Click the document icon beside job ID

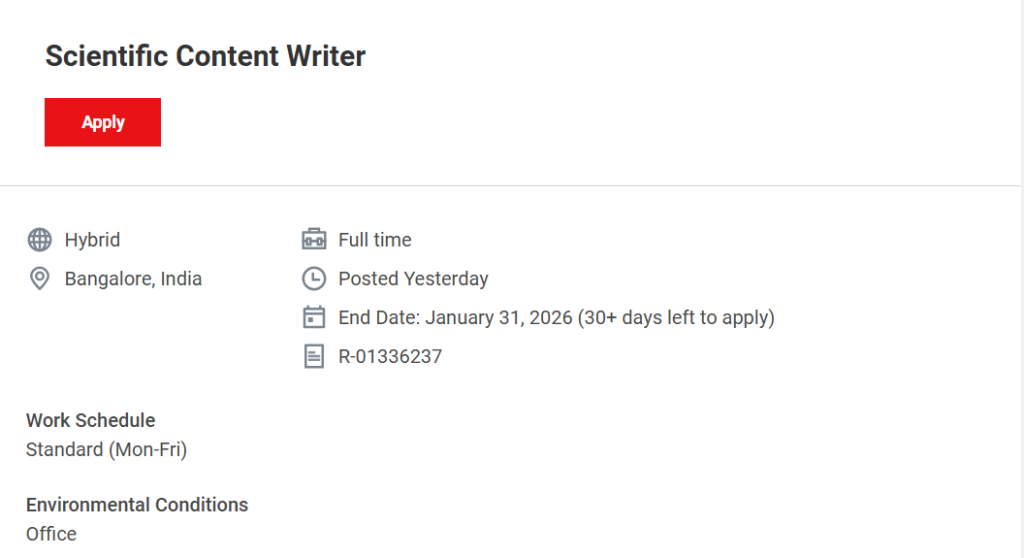pyautogui.click(x=314, y=356)
